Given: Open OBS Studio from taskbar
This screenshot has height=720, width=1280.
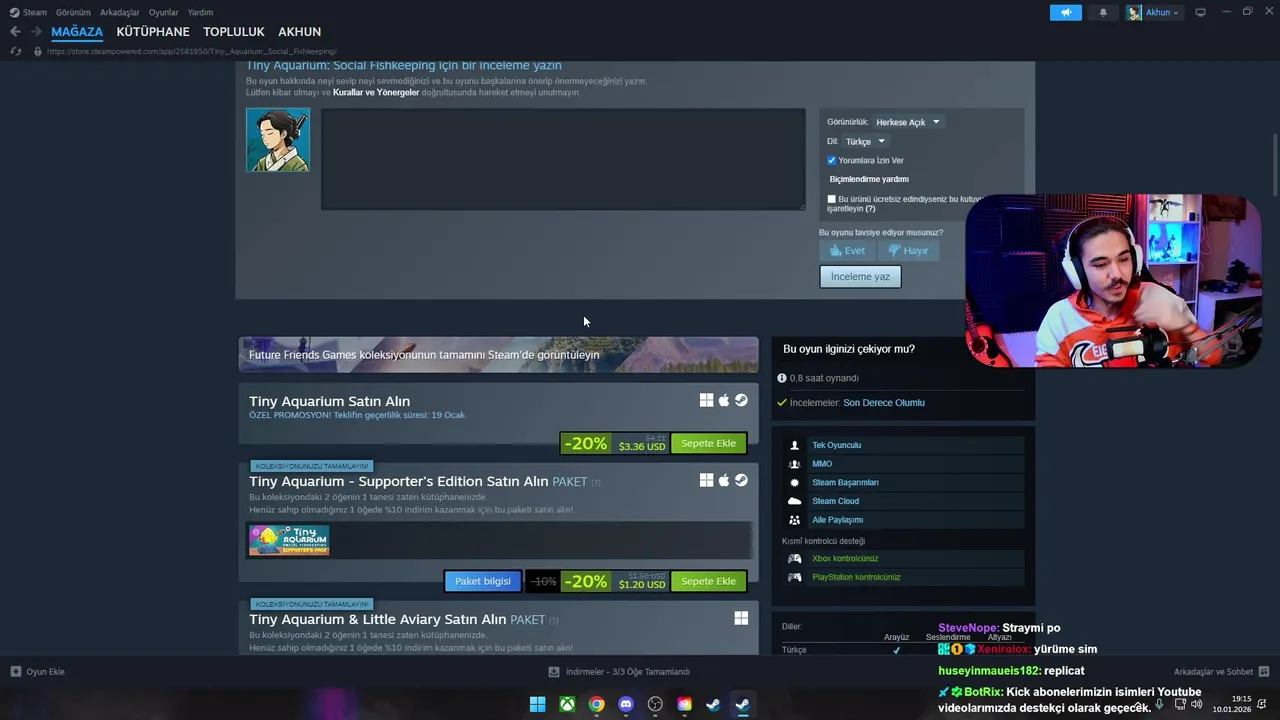Looking at the screenshot, I should 655,704.
